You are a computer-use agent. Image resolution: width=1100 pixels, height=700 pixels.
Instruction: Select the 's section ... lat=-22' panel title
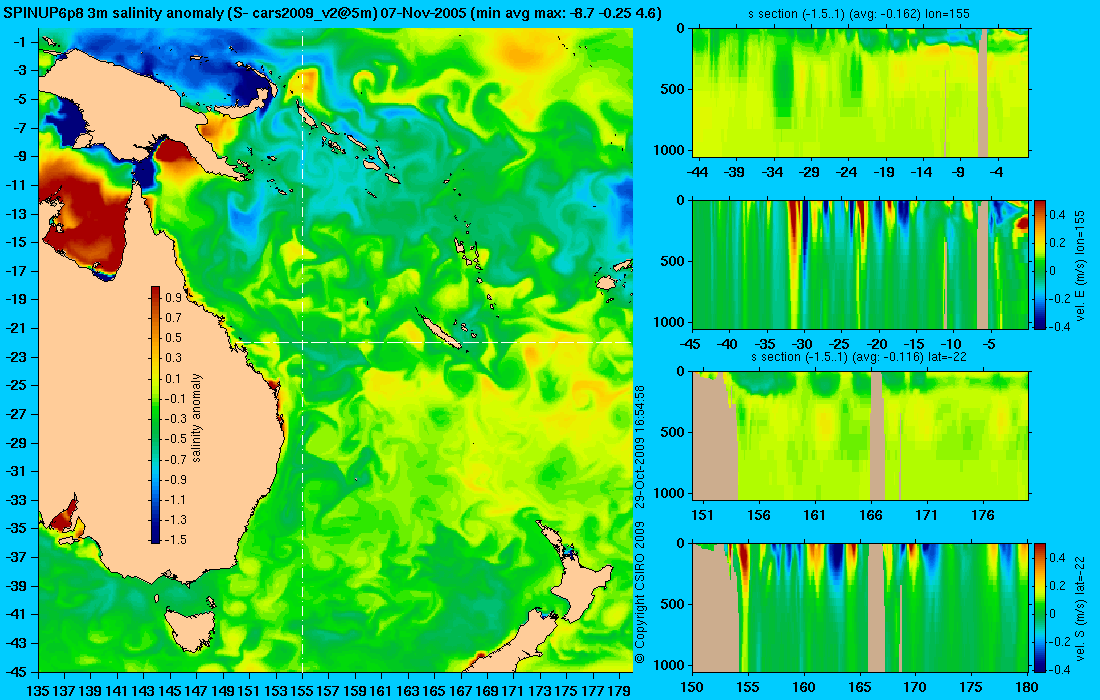point(859,357)
